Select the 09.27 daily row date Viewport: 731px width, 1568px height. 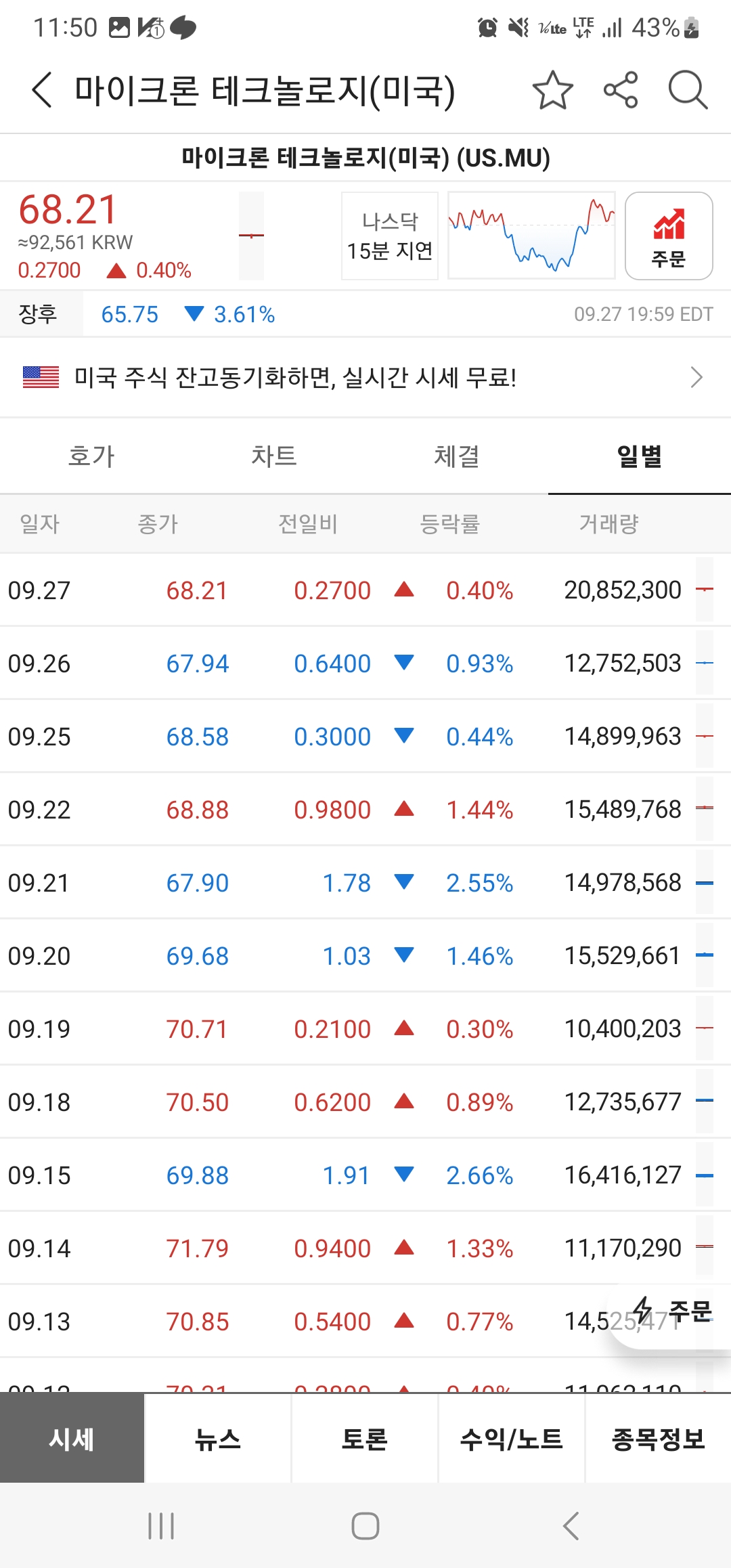39,590
